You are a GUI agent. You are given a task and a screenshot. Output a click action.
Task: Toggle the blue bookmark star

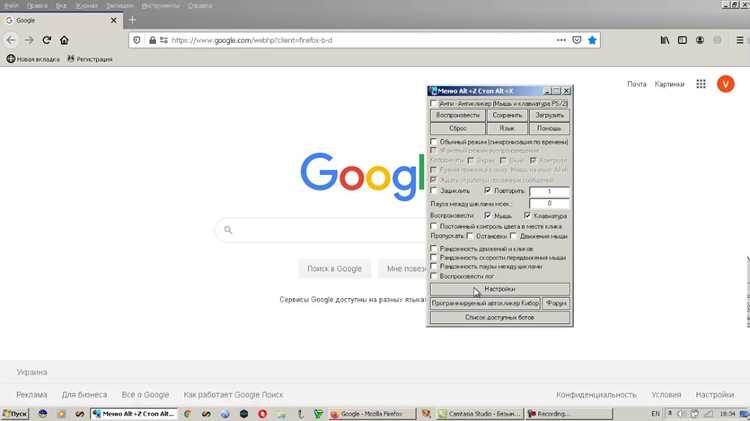pos(592,40)
